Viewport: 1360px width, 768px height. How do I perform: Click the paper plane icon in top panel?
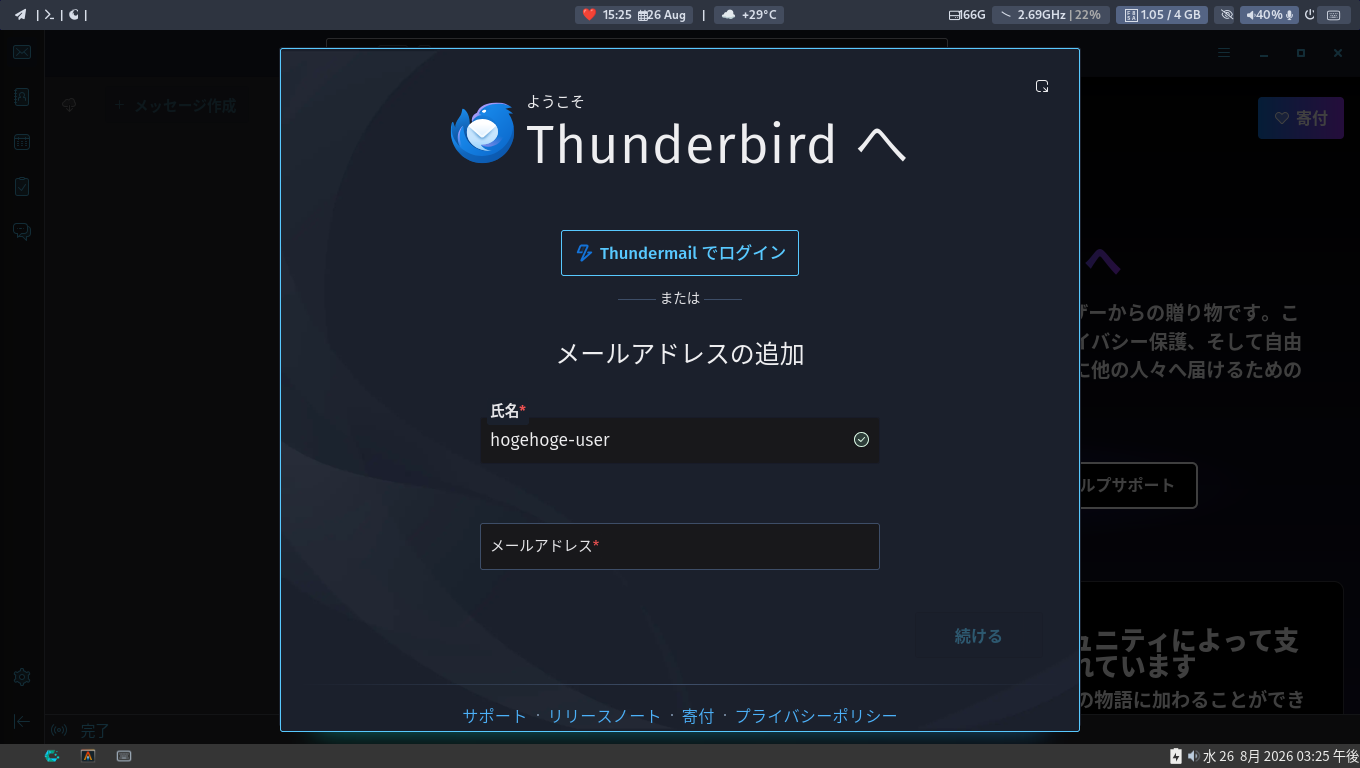[20, 14]
